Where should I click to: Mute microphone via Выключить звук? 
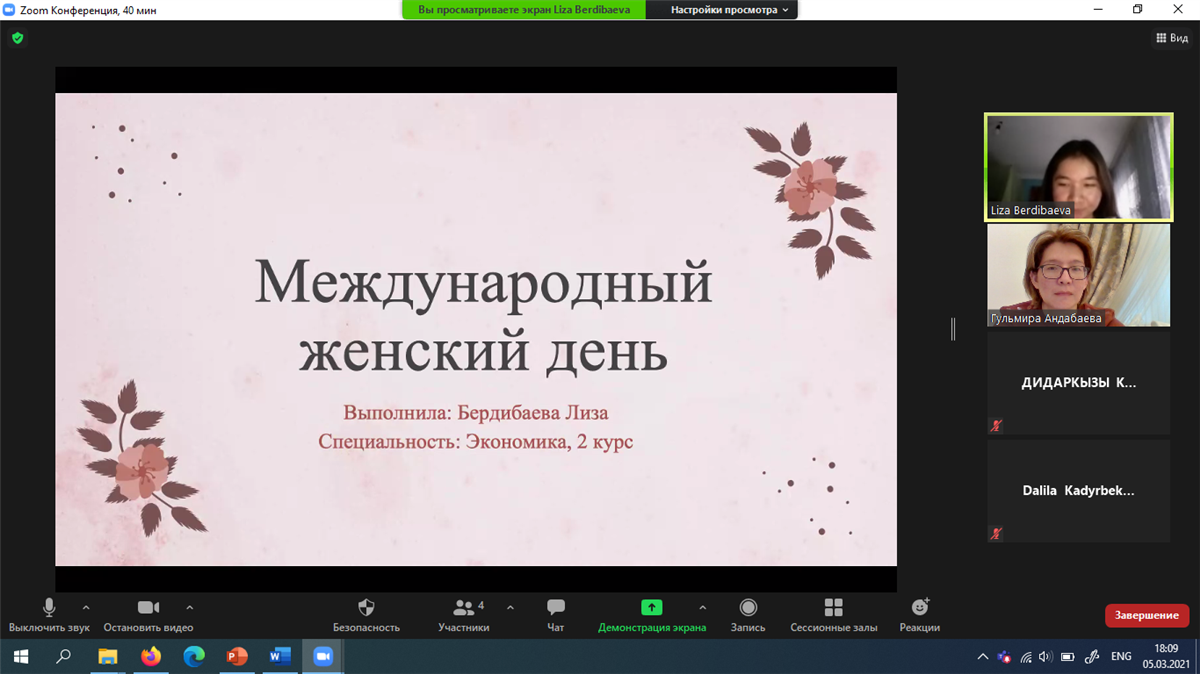[49, 608]
